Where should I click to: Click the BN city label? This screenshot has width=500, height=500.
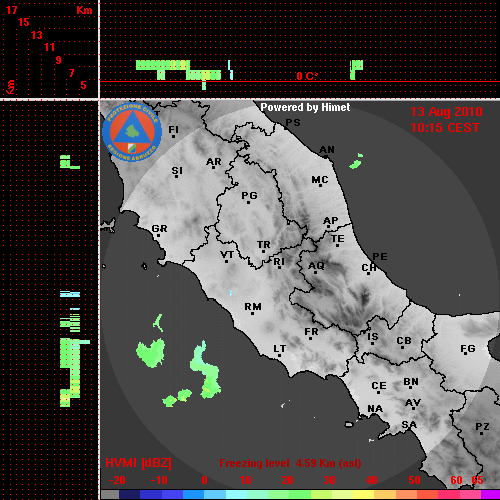411,382
